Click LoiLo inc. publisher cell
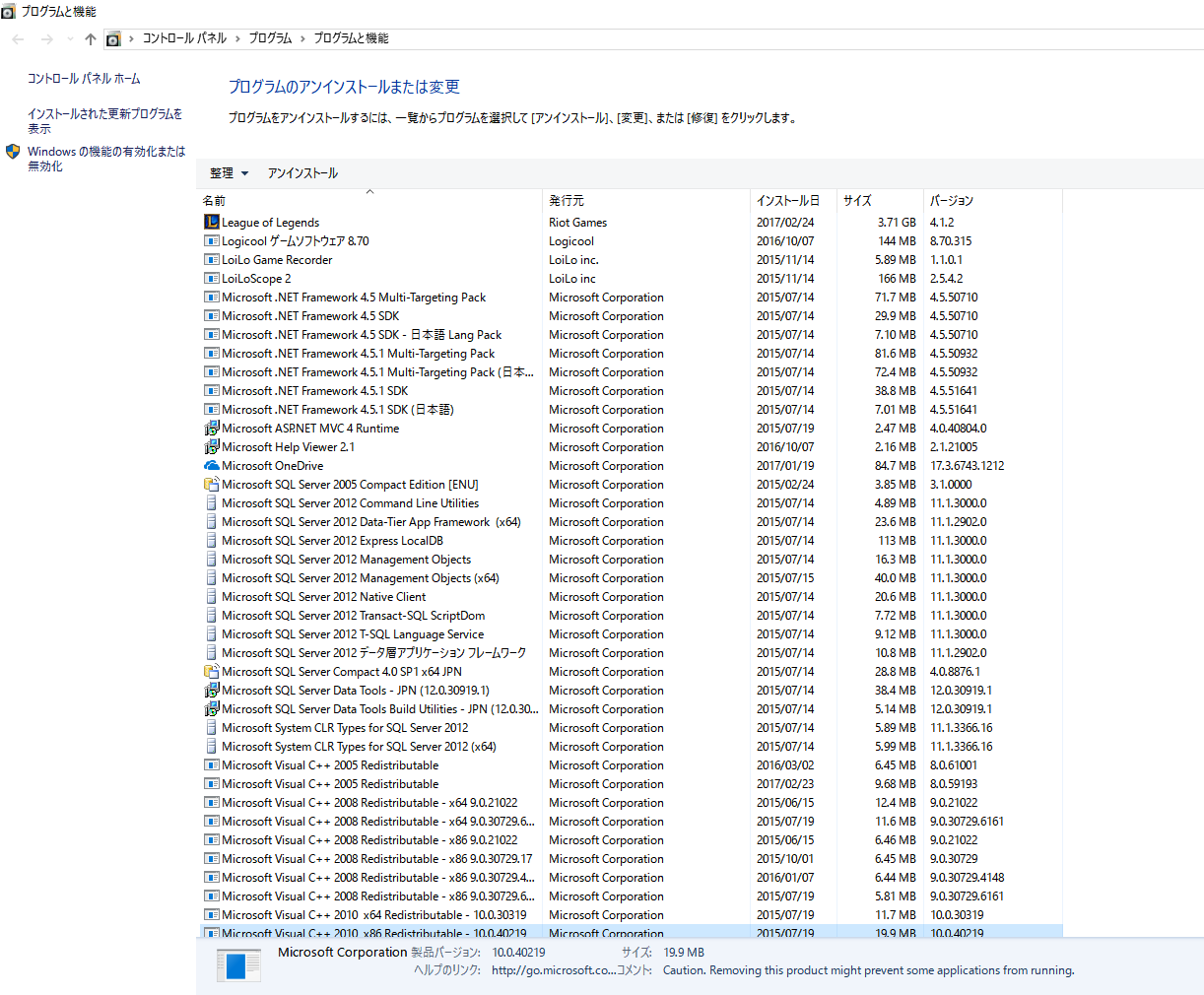Screen dimensions: 1204x995 [573, 259]
